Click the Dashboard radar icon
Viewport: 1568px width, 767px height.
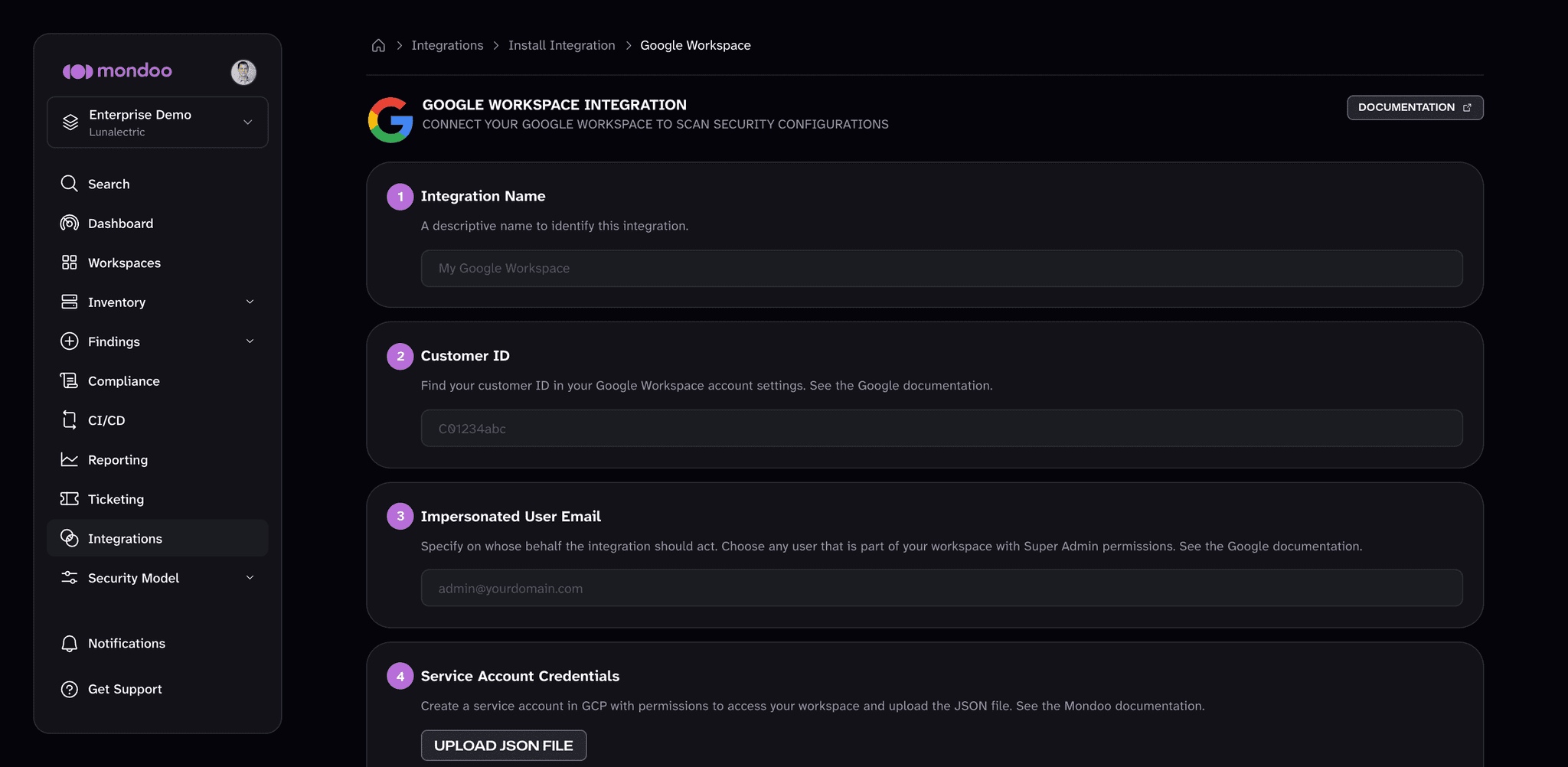click(x=69, y=223)
